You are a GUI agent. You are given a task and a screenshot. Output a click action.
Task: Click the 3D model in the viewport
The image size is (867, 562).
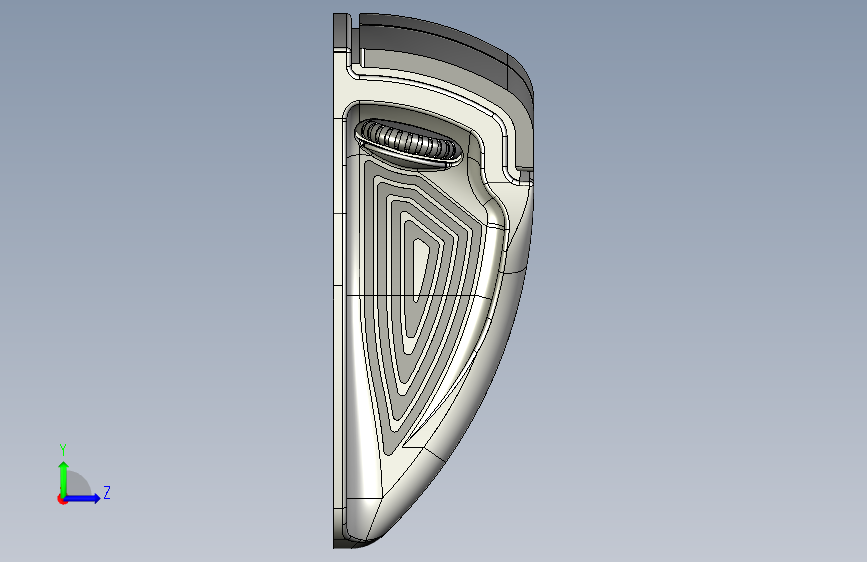(433, 281)
